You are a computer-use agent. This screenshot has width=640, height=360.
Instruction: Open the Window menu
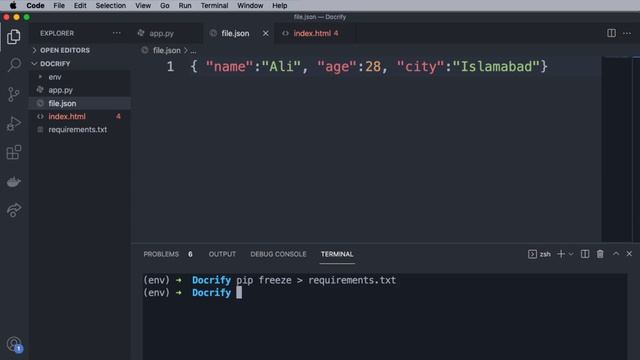(x=250, y=6)
